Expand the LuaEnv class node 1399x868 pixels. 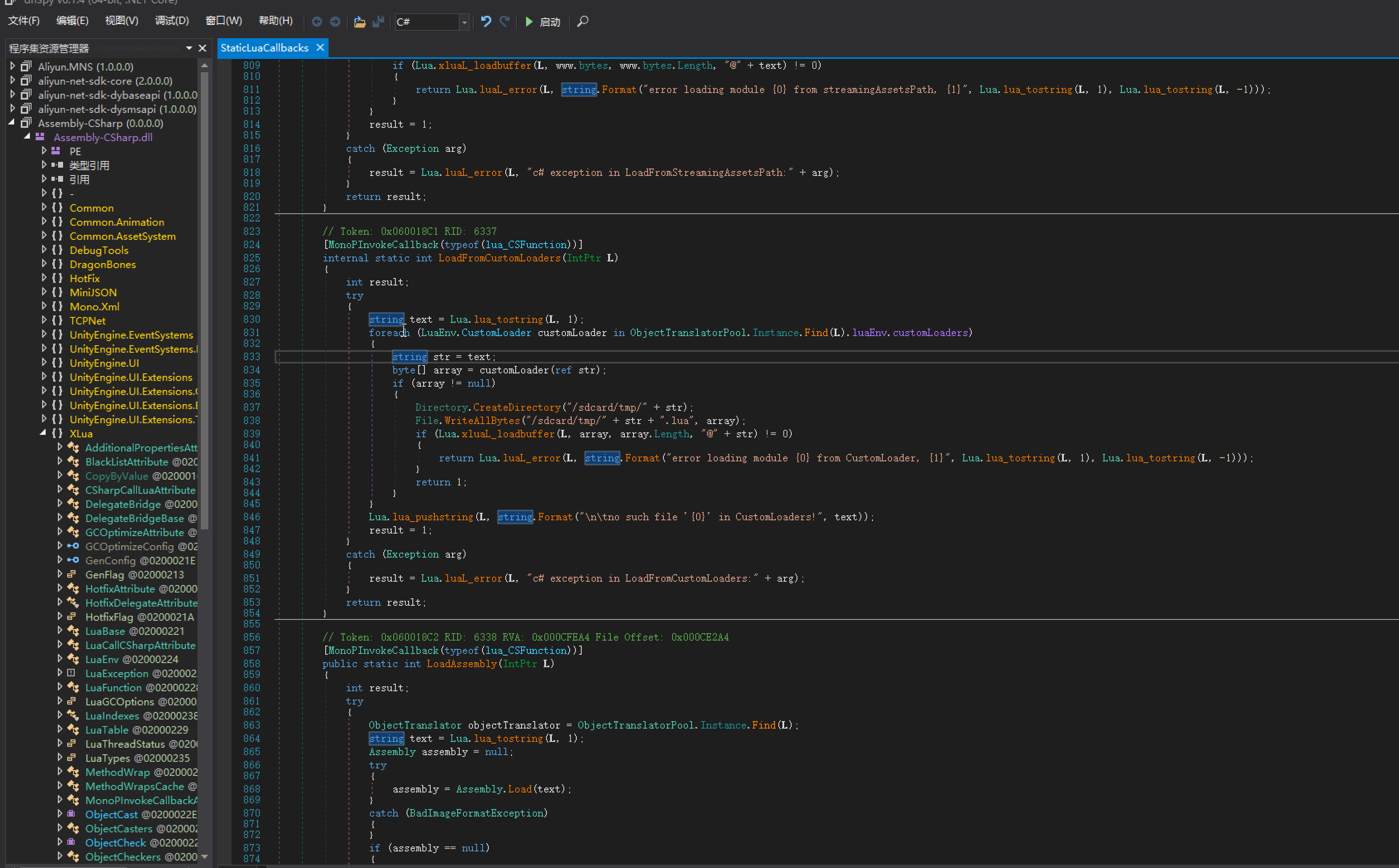coord(60,658)
